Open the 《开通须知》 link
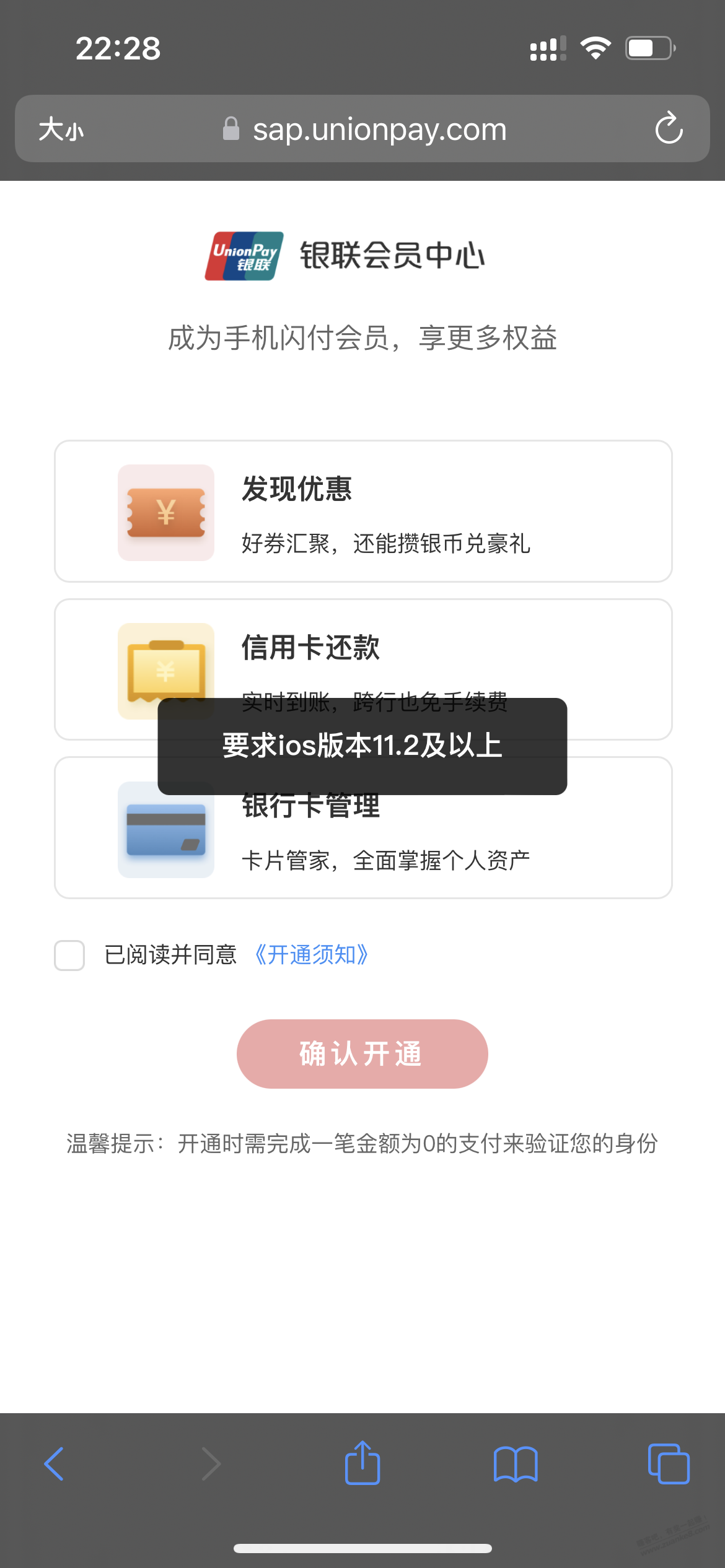725x1568 pixels. pos(312,955)
